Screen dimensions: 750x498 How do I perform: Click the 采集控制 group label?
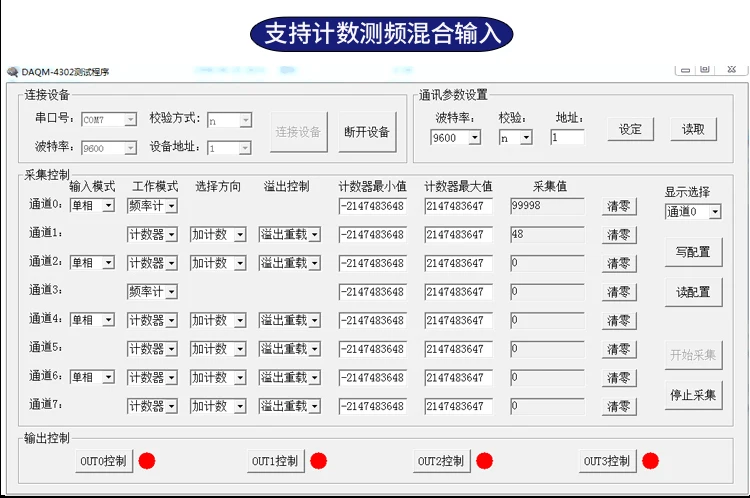coord(47,175)
